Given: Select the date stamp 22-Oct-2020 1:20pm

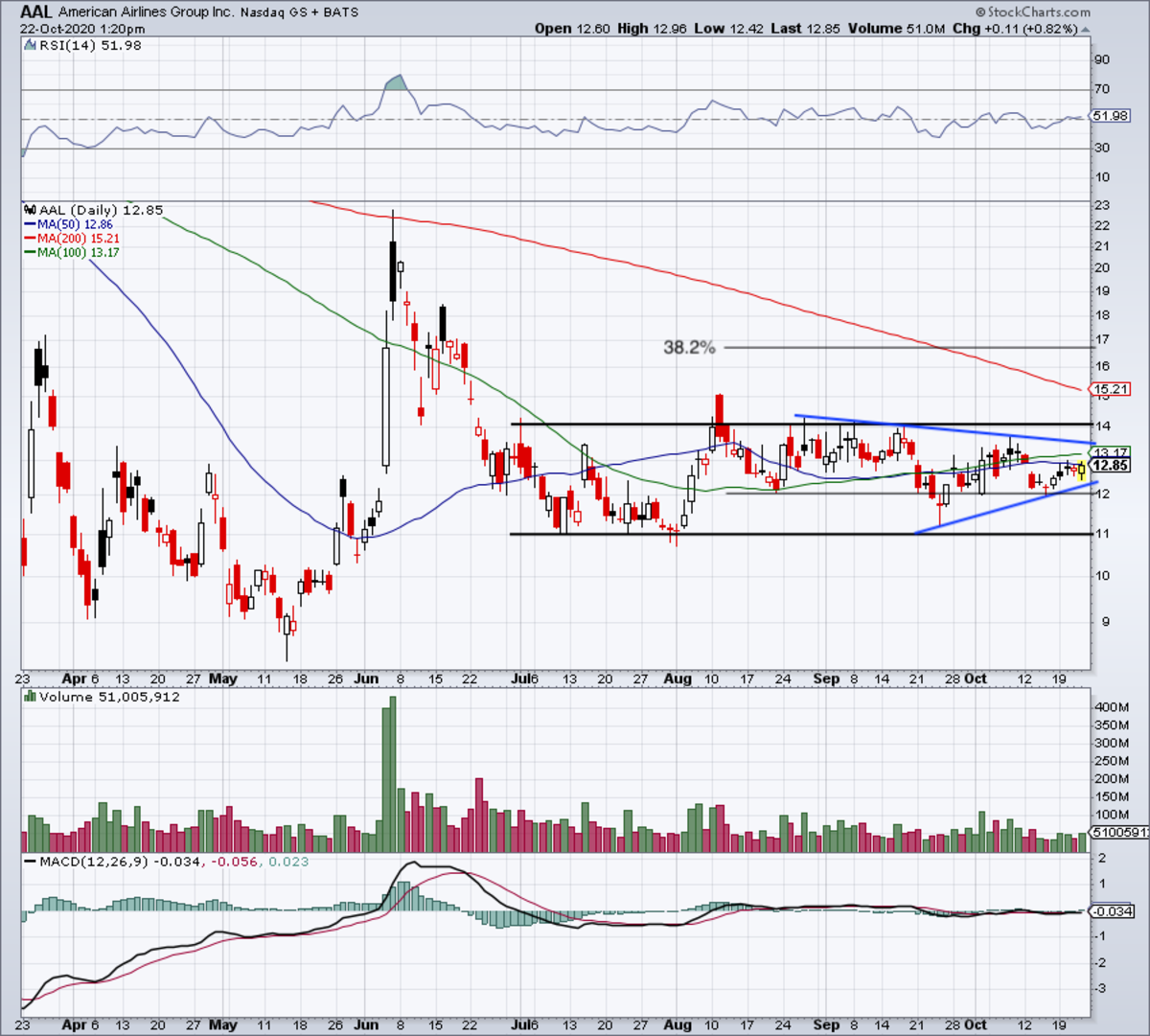Looking at the screenshot, I should point(82,28).
